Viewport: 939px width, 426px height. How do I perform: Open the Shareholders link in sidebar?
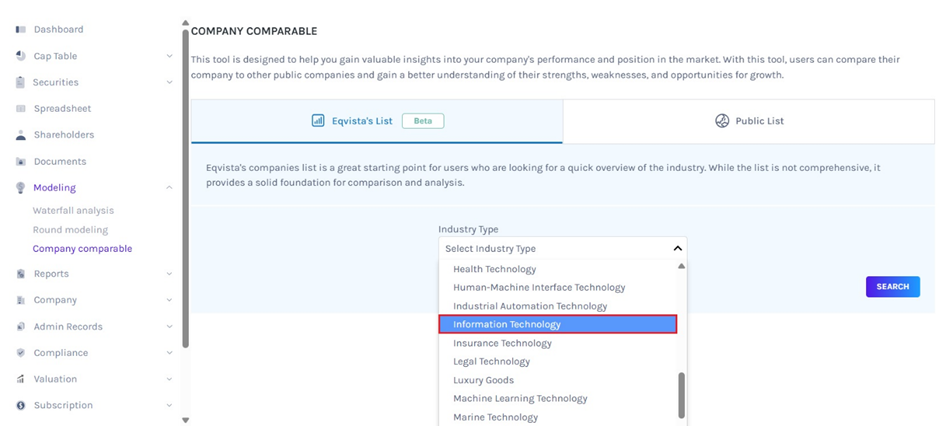pyautogui.click(x=63, y=135)
